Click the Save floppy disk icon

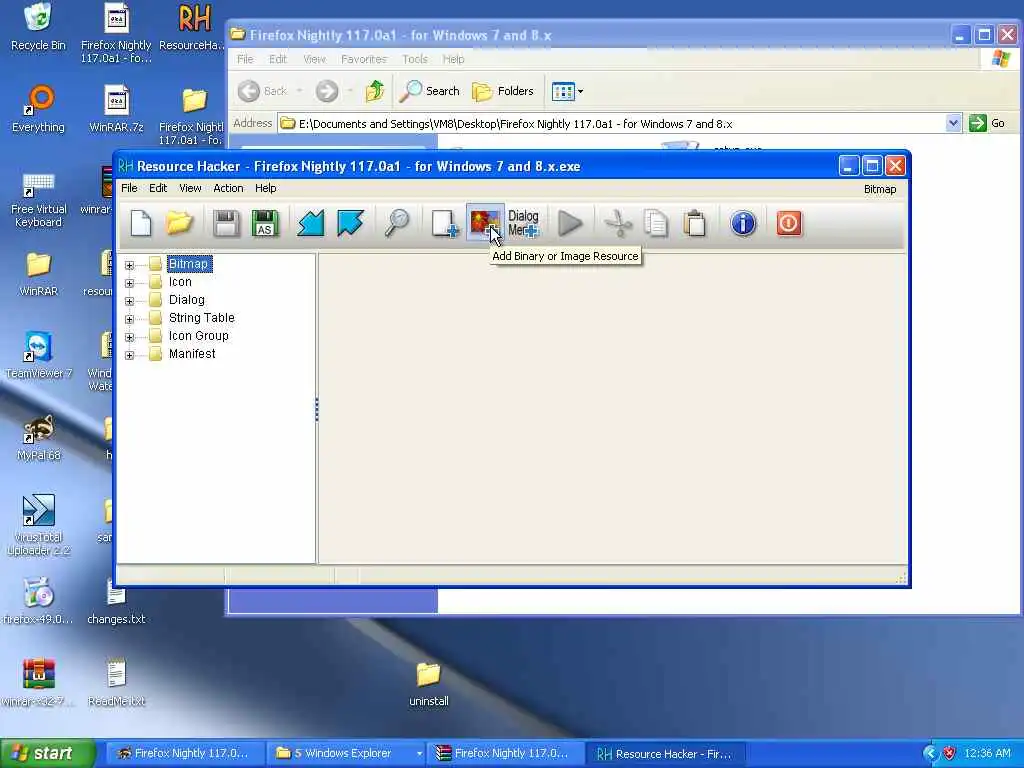point(226,223)
